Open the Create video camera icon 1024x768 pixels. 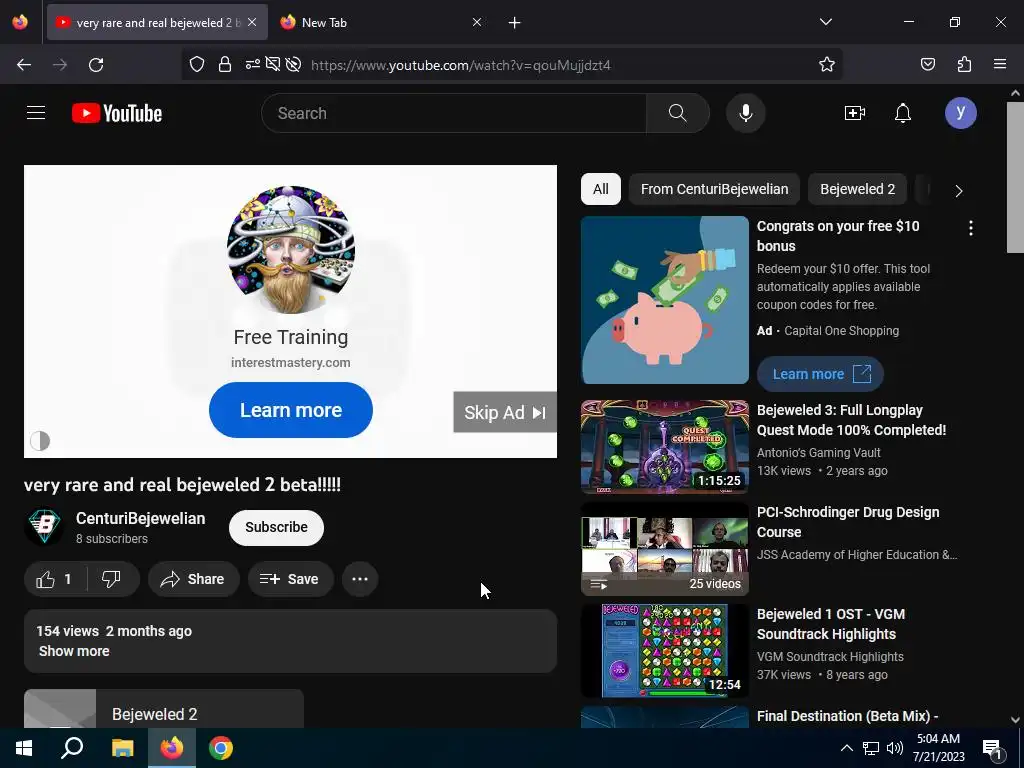tap(854, 113)
